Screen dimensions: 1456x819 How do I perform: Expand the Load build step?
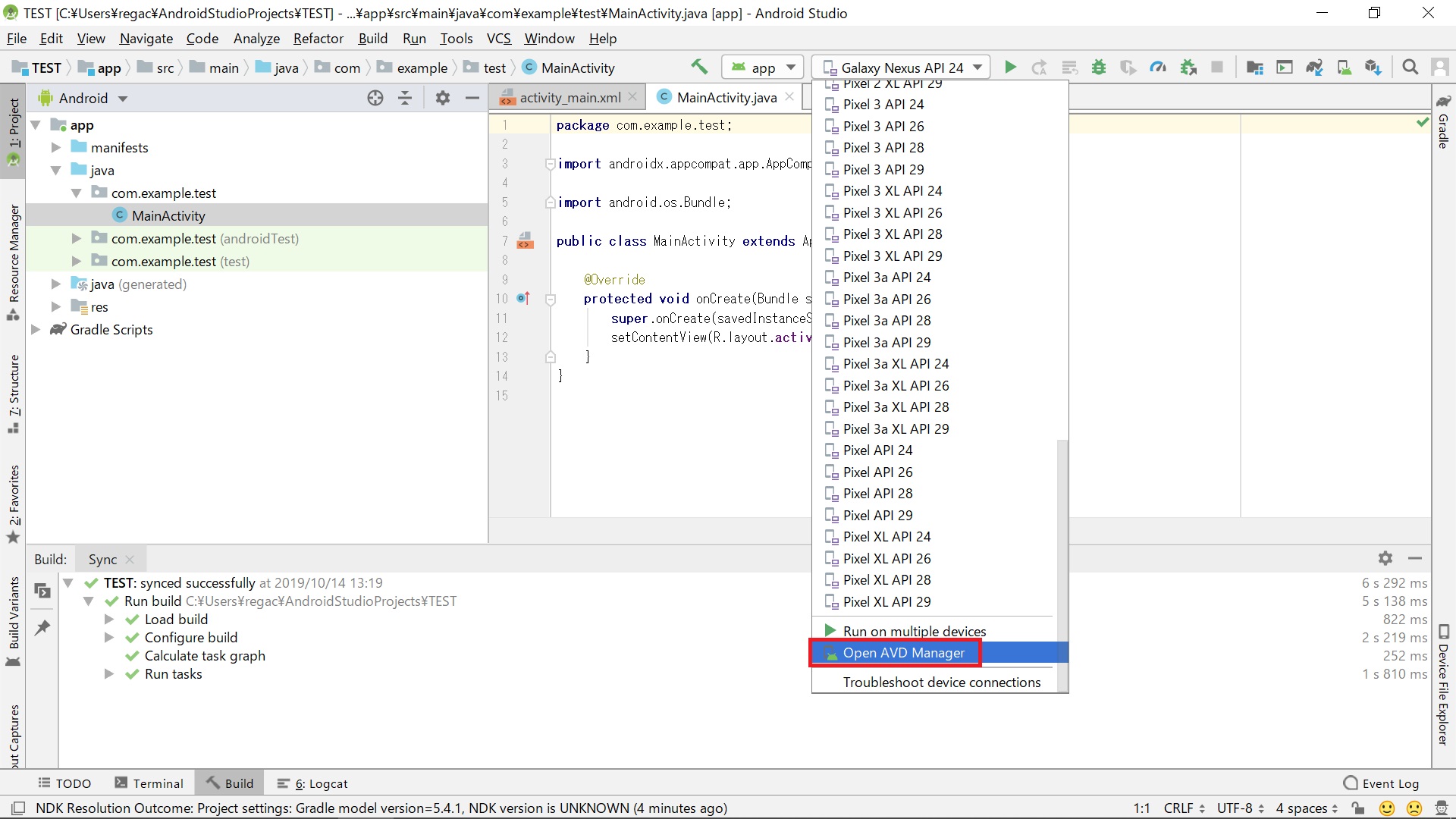[109, 620]
